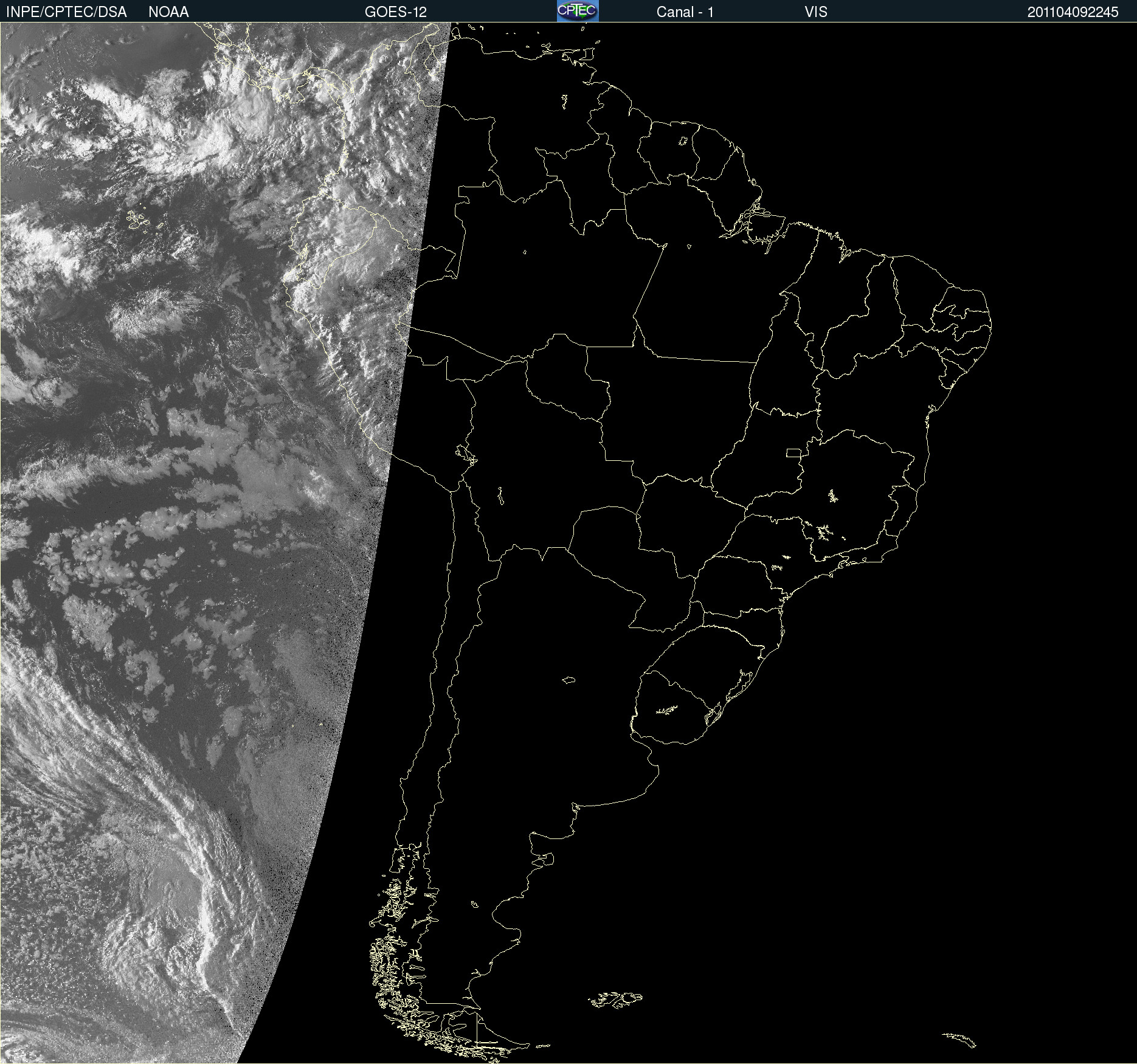Click the Canal - 1 channel label
The width and height of the screenshot is (1137, 1064).
tap(685, 12)
